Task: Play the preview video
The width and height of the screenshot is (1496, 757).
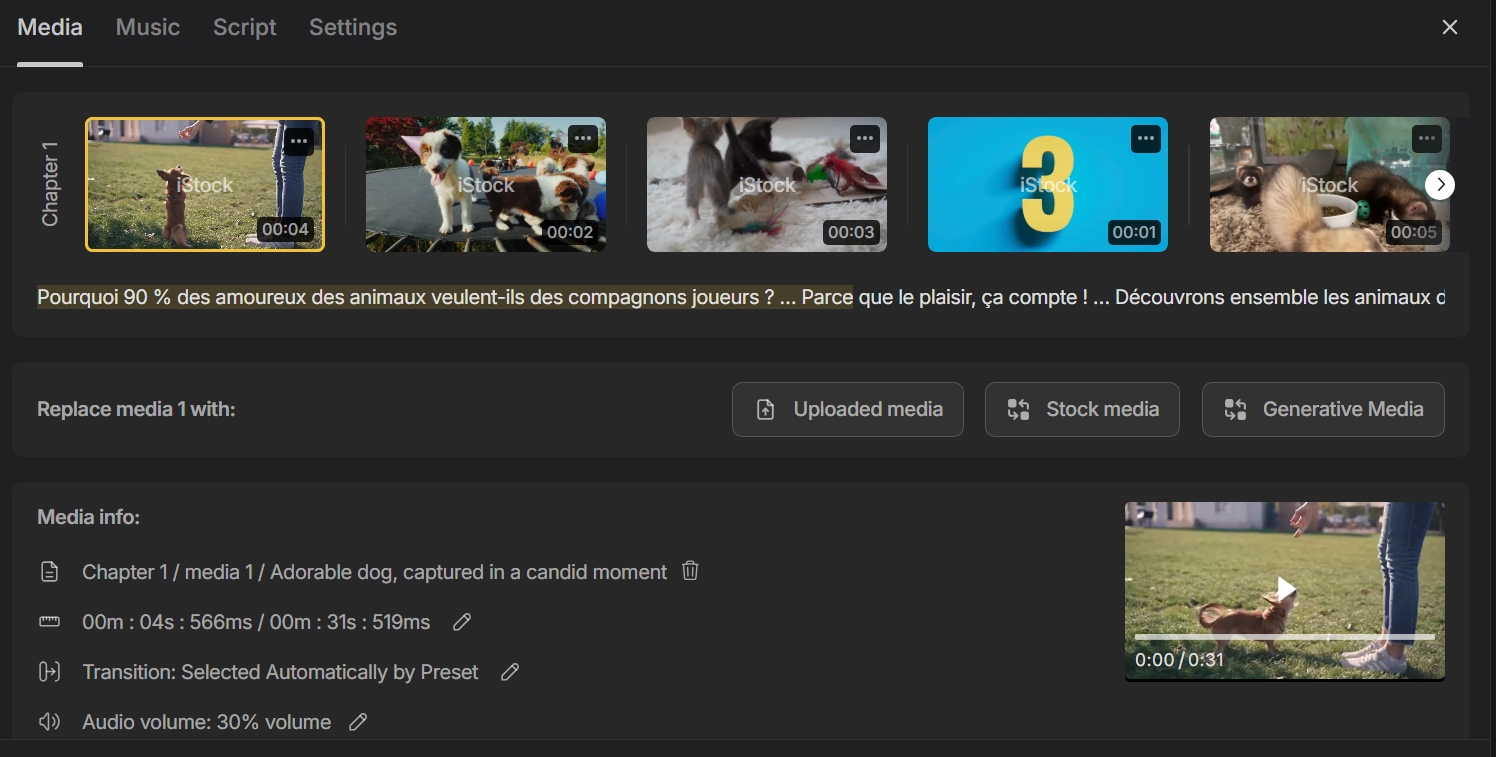Action: pos(1286,590)
